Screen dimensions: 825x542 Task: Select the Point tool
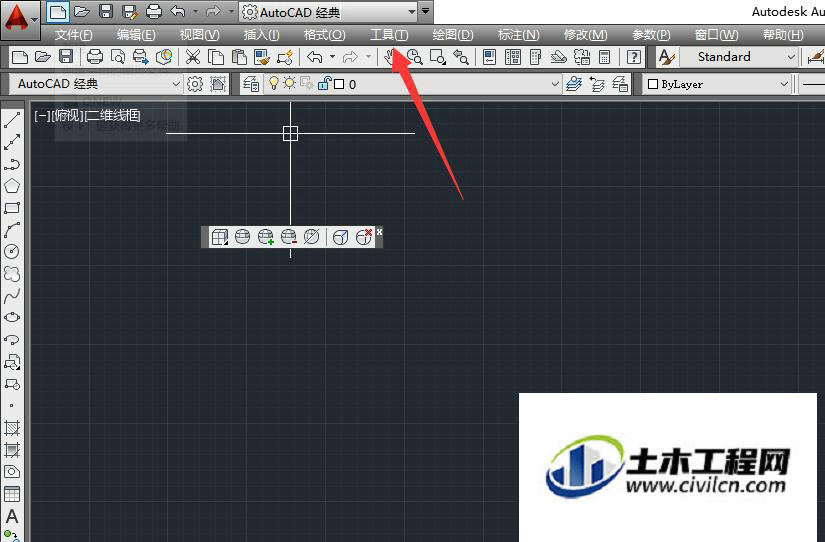12,405
